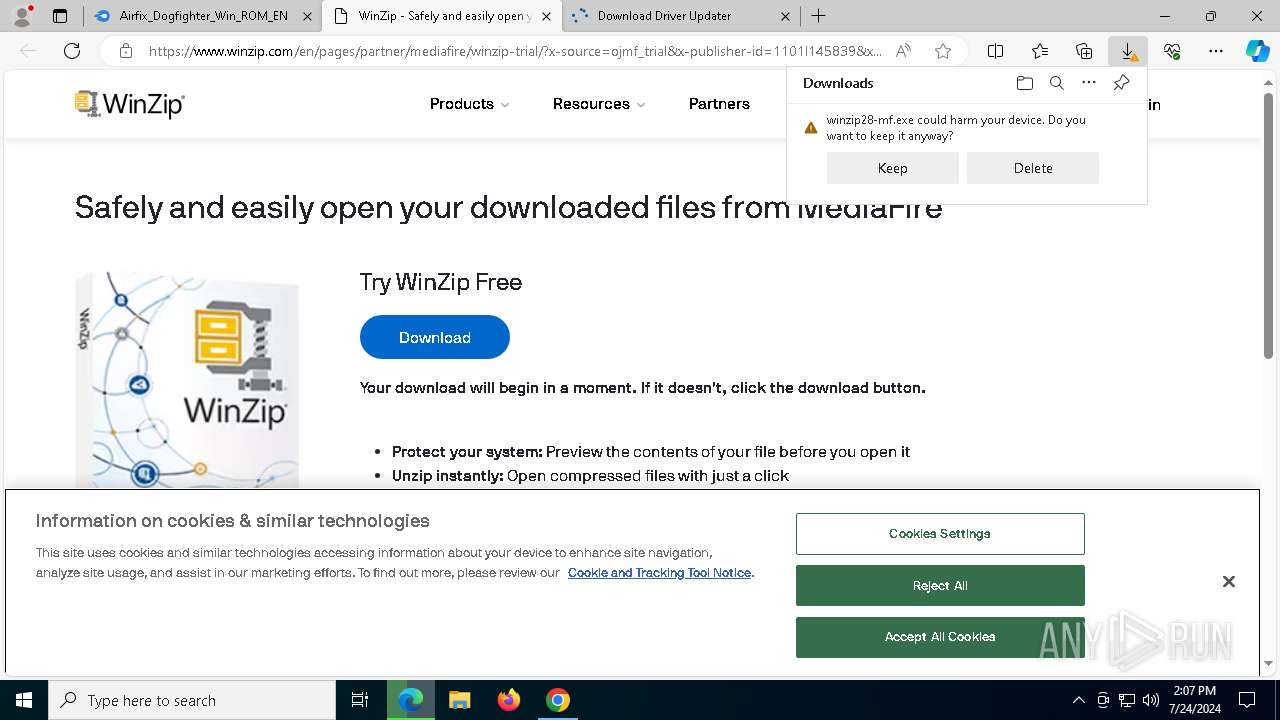Search downloads with the magnifier icon
This screenshot has width=1280, height=720.
(1056, 83)
